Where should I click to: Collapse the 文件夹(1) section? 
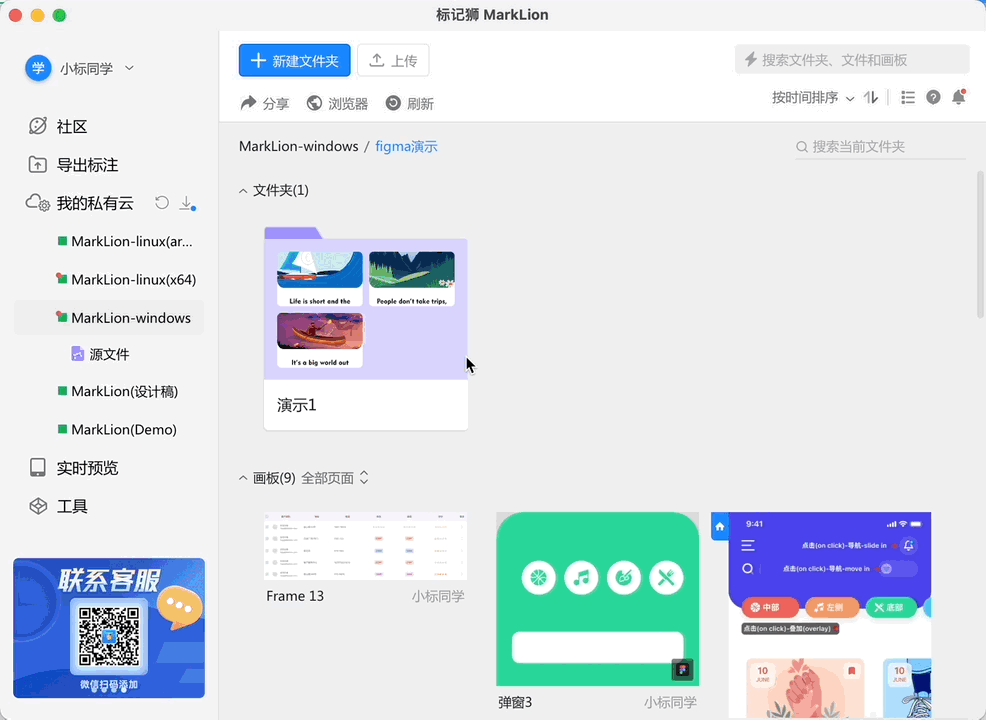(x=243, y=190)
